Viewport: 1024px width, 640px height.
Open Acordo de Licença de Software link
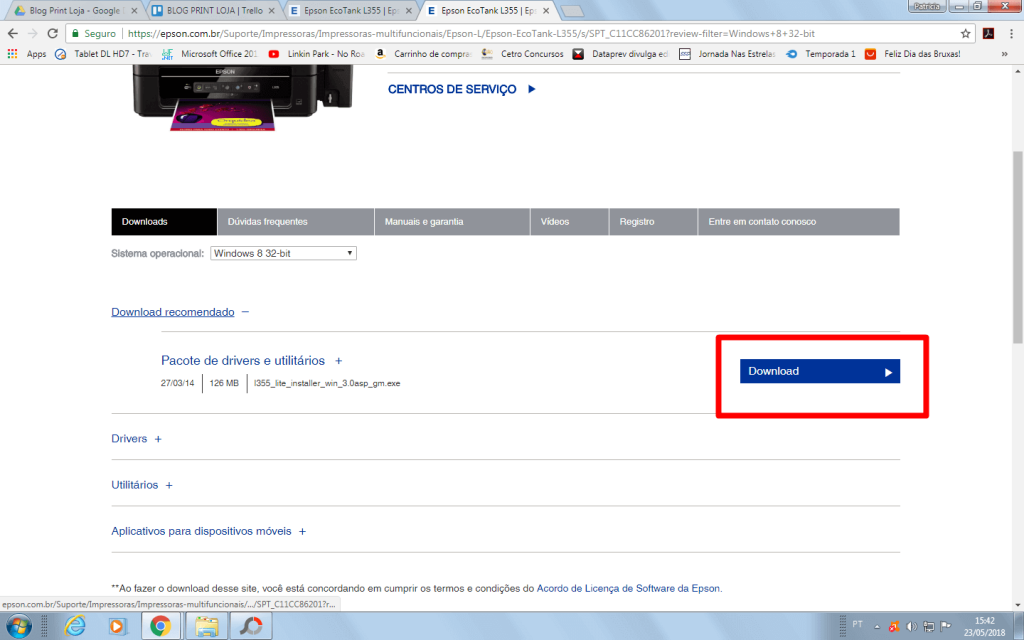[x=628, y=588]
